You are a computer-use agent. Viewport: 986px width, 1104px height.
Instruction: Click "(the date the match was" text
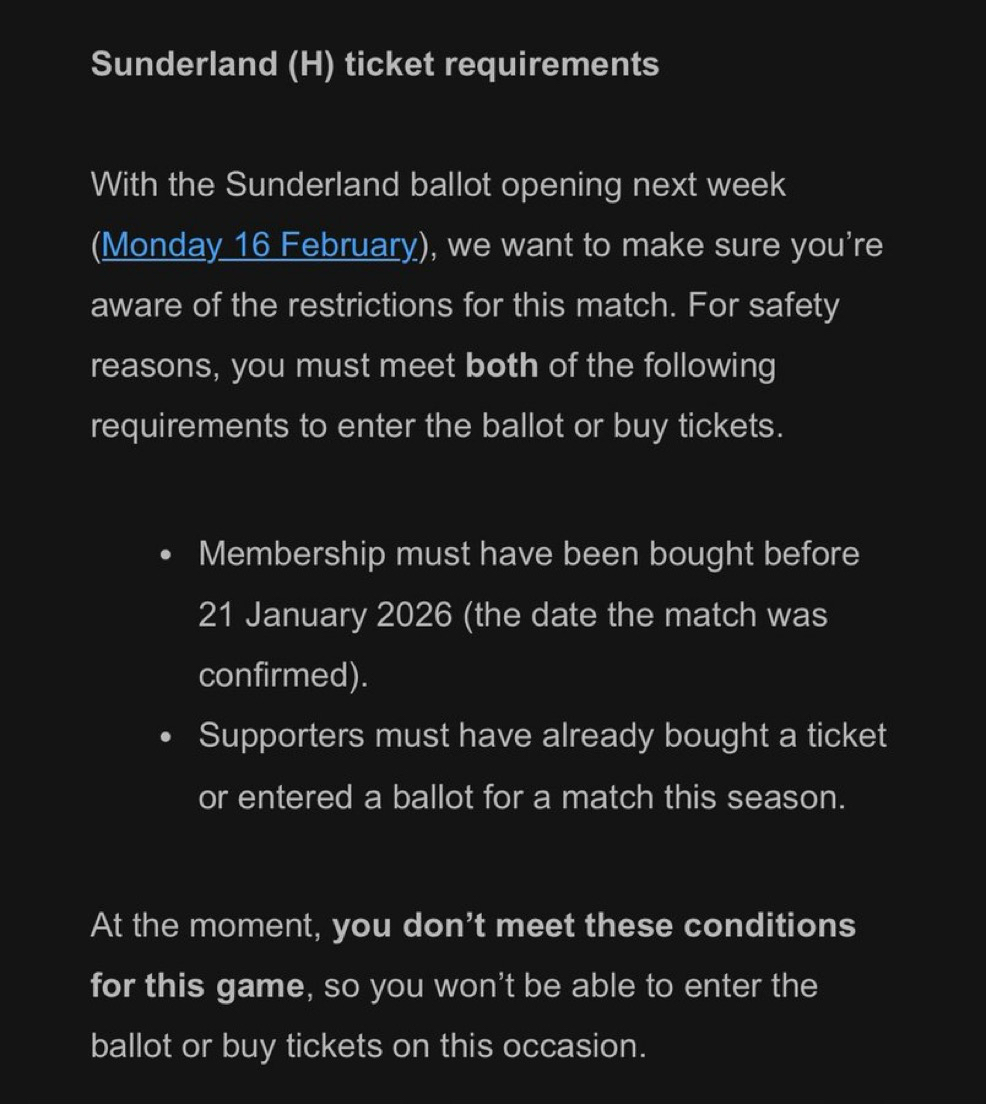click(645, 615)
